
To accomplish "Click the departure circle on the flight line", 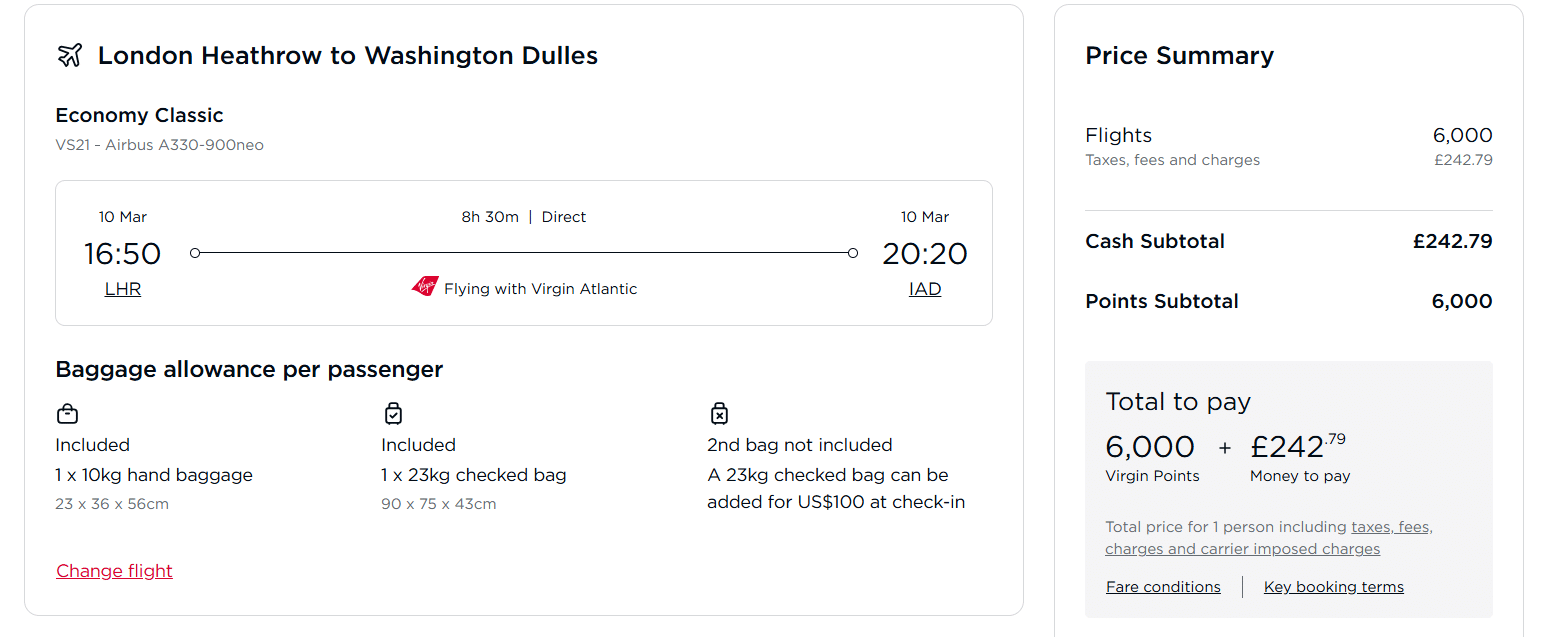I will click(195, 253).
